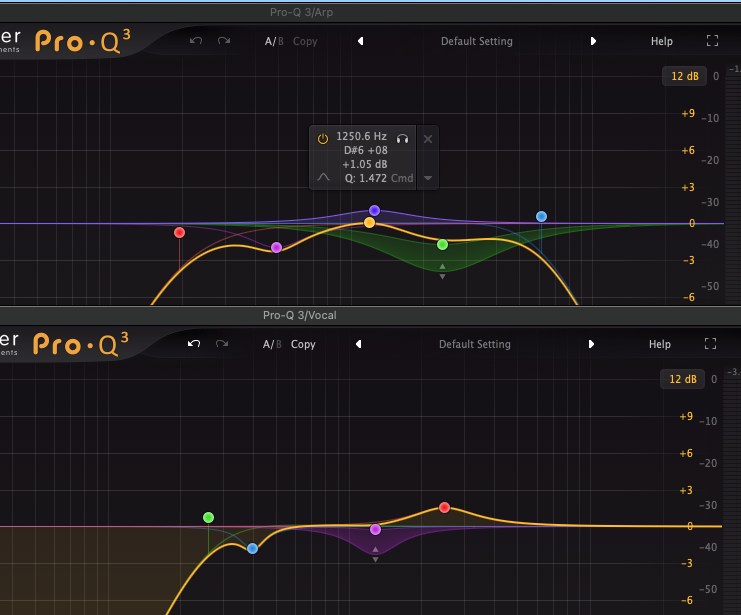This screenshot has width=741, height=615.
Task: Select the green band node in Arp EQ
Action: pyautogui.click(x=442, y=244)
